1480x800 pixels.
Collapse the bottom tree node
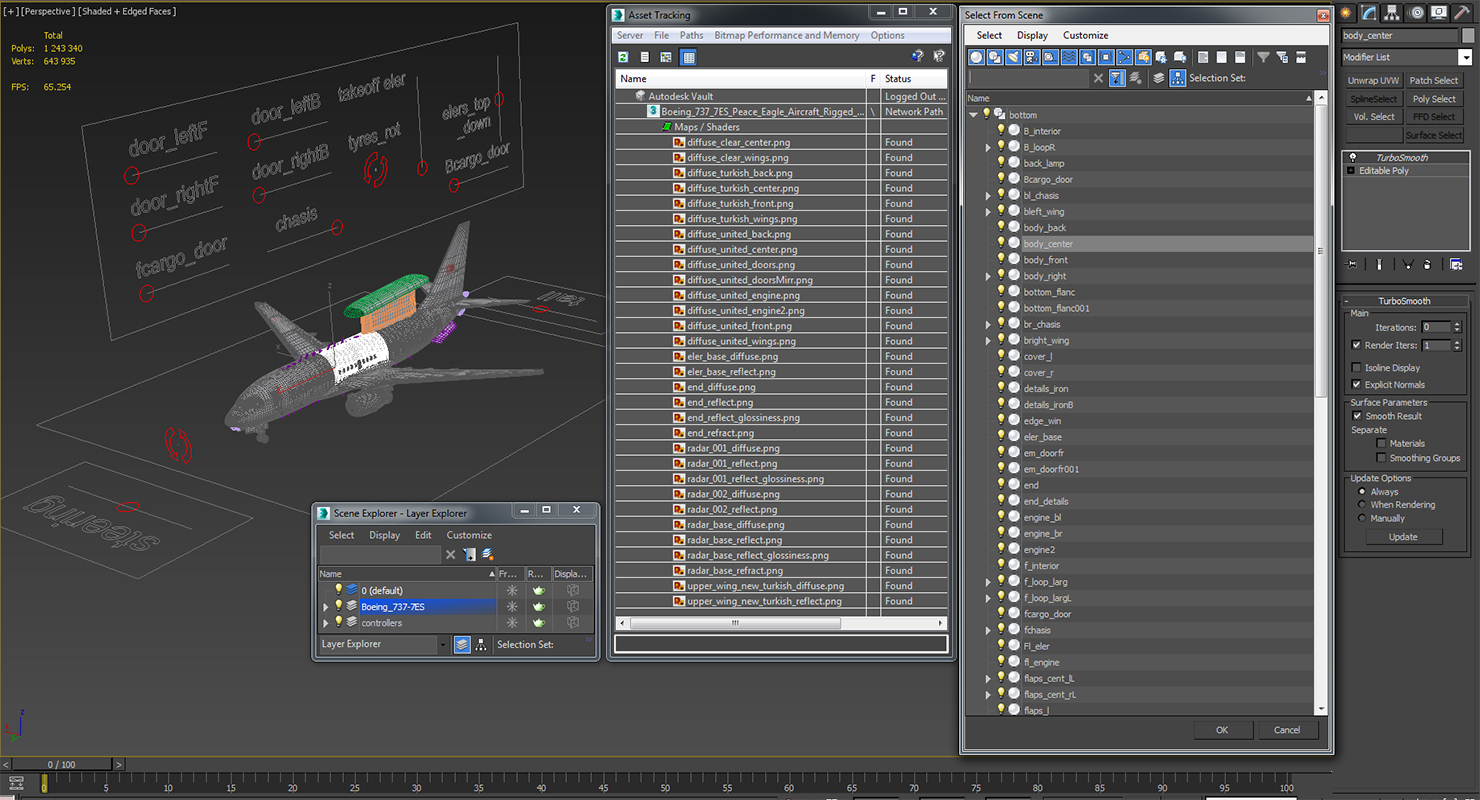point(973,115)
